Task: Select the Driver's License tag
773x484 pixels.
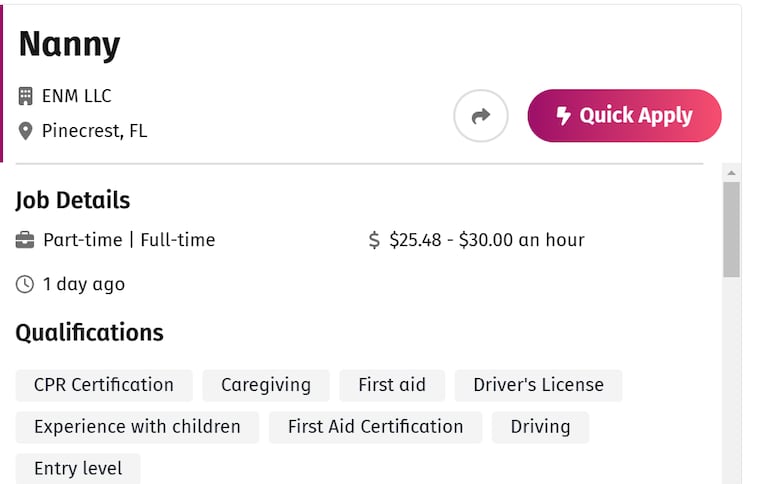Action: coord(538,385)
